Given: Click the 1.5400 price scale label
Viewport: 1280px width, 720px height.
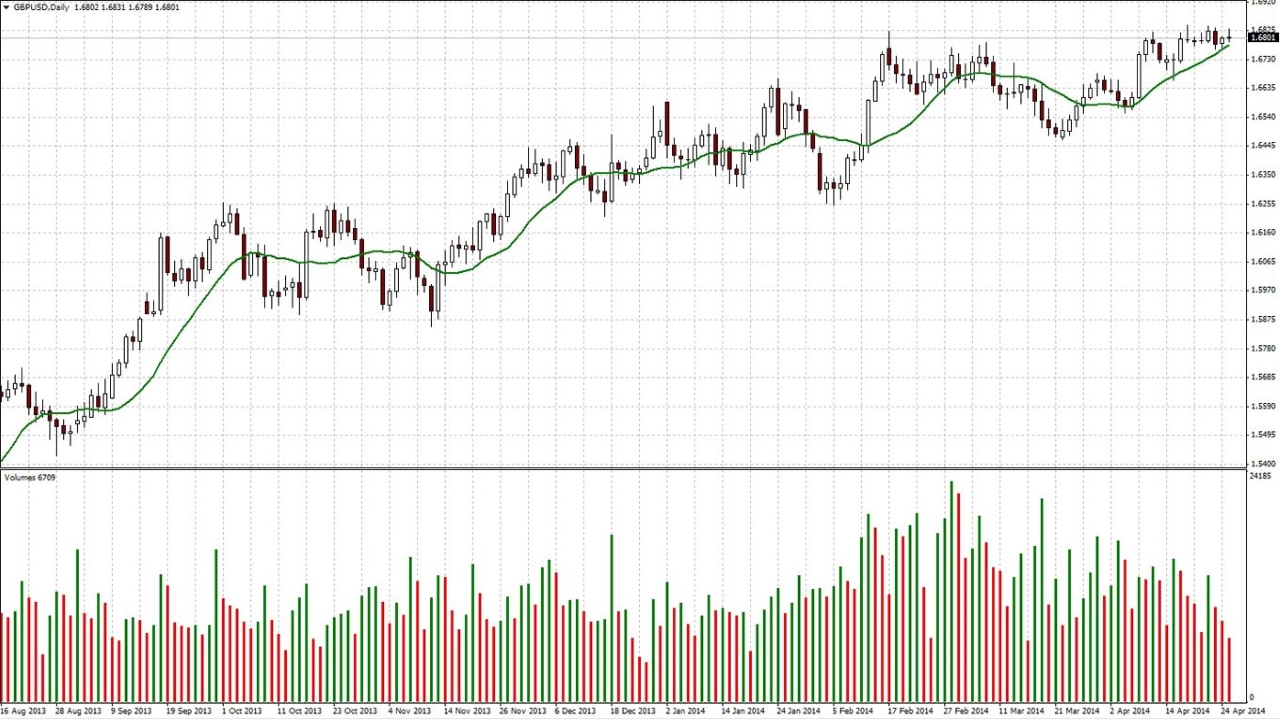Looking at the screenshot, I should (1262, 464).
